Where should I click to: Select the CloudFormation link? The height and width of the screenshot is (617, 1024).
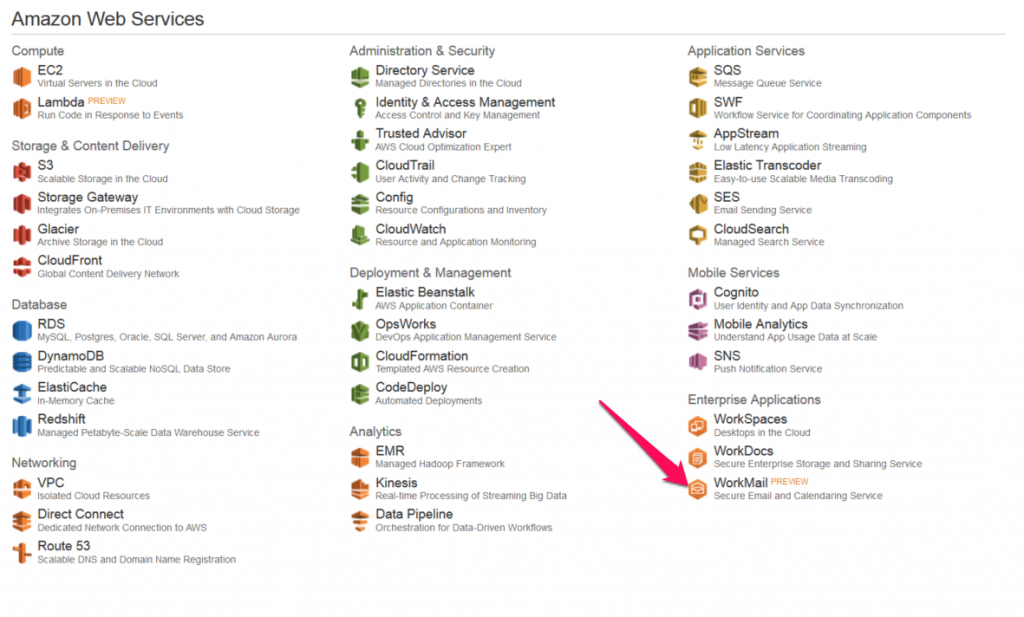pyautogui.click(x=422, y=356)
